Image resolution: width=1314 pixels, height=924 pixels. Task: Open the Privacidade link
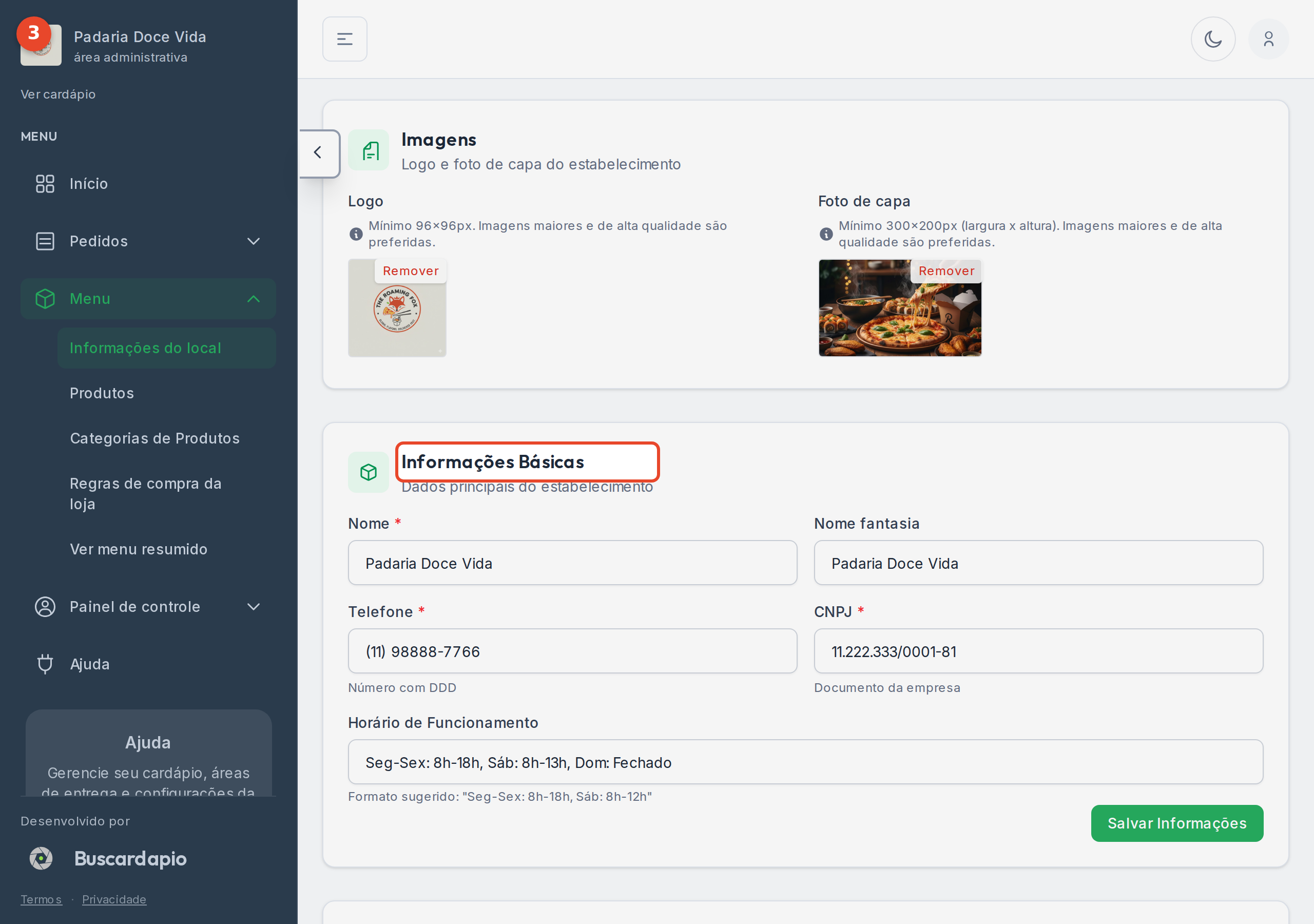[114, 899]
